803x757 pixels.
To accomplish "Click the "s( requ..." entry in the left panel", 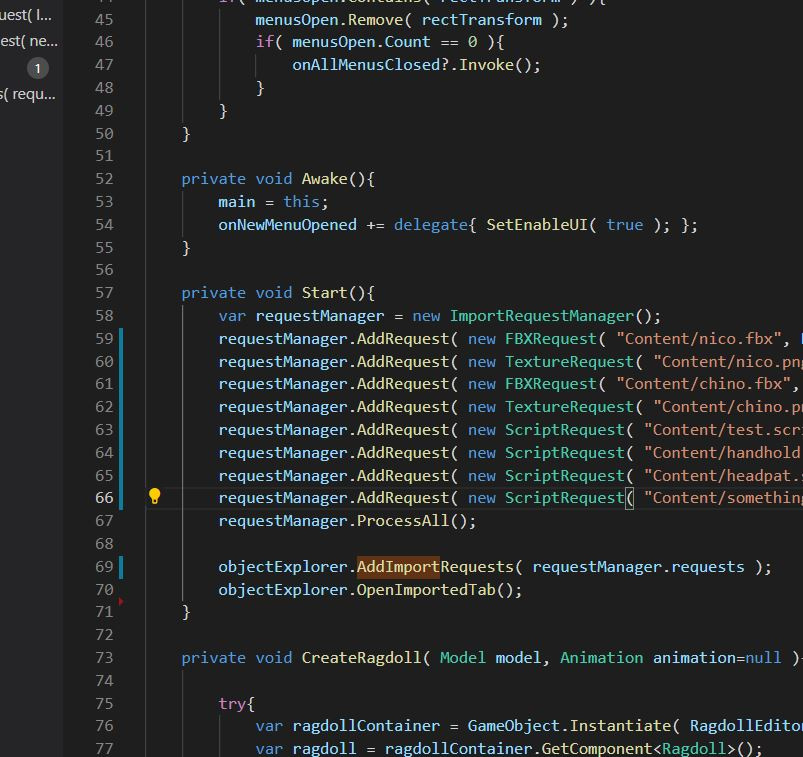I will point(28,94).
